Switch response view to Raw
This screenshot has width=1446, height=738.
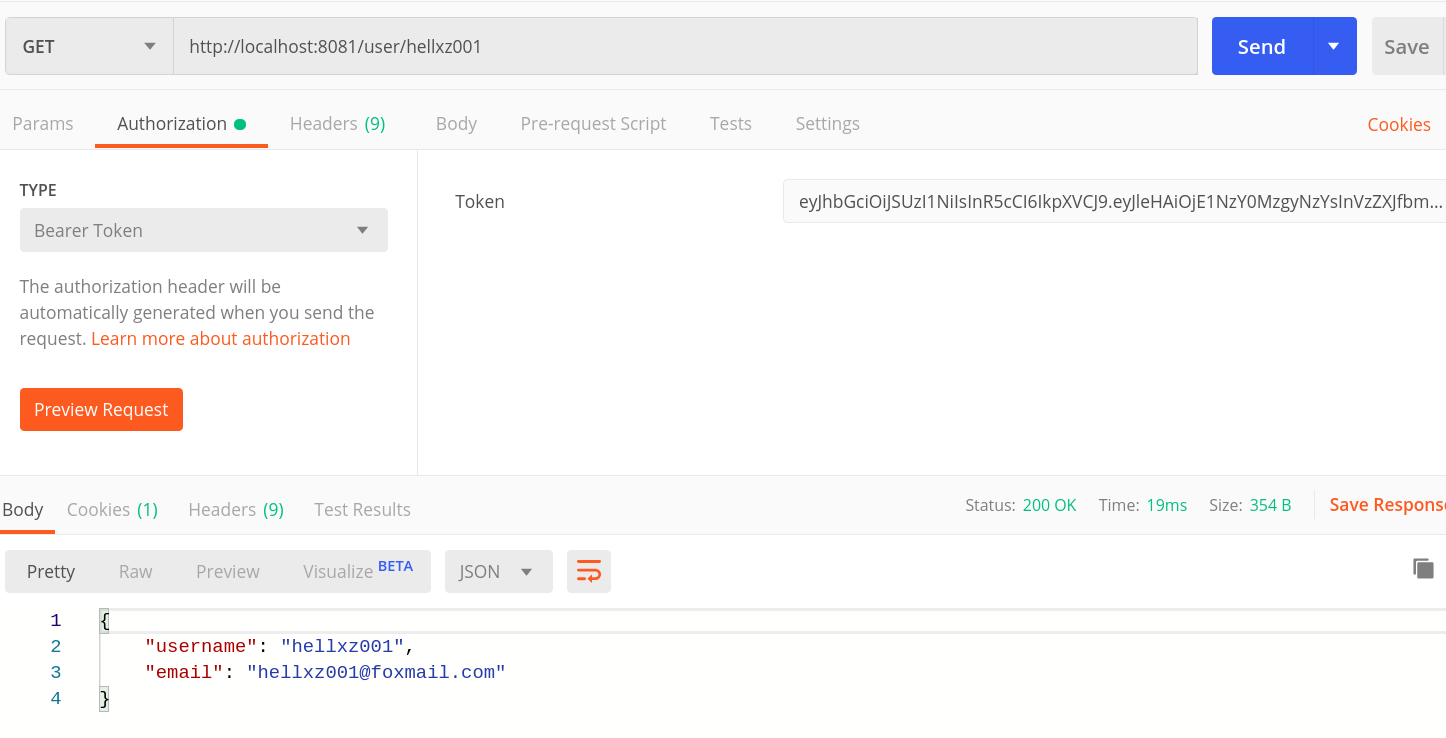click(x=135, y=572)
